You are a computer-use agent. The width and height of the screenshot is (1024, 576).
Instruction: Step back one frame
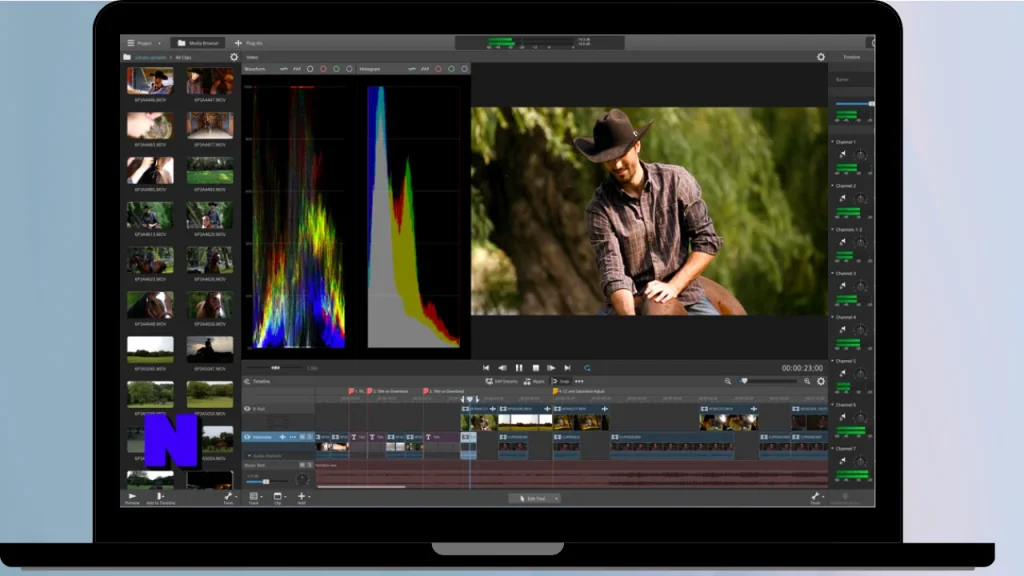pyautogui.click(x=502, y=368)
